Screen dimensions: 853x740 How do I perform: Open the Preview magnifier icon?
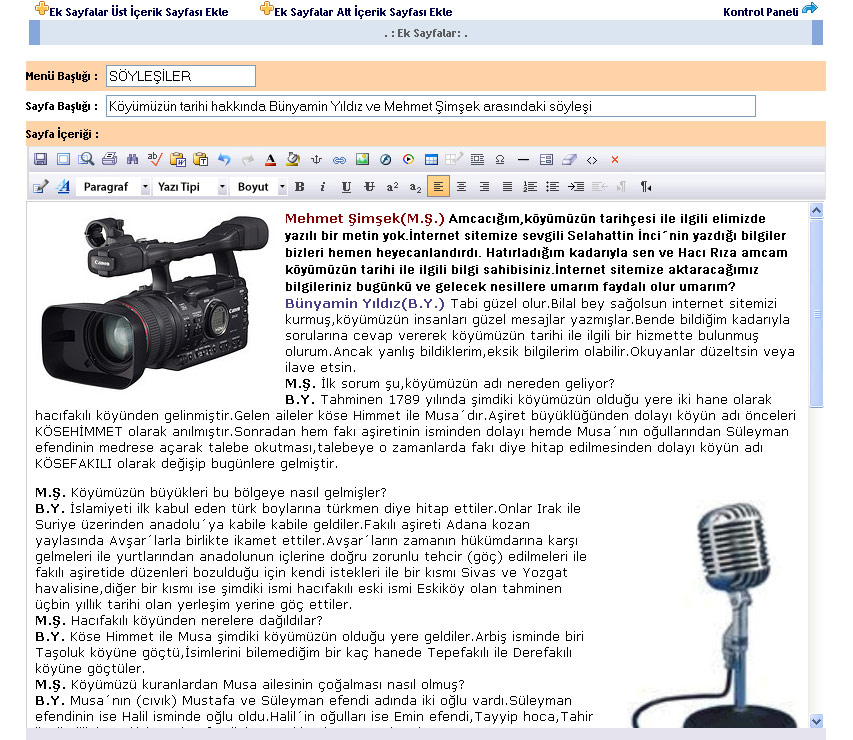tap(86, 159)
